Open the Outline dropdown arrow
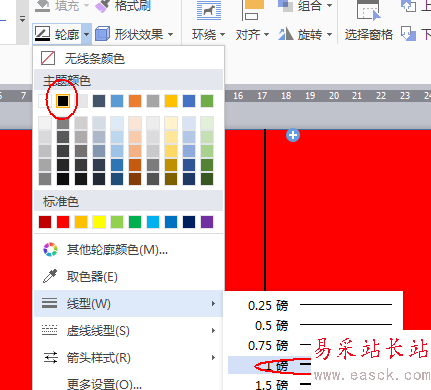The height and width of the screenshot is (390, 431). tap(86, 34)
